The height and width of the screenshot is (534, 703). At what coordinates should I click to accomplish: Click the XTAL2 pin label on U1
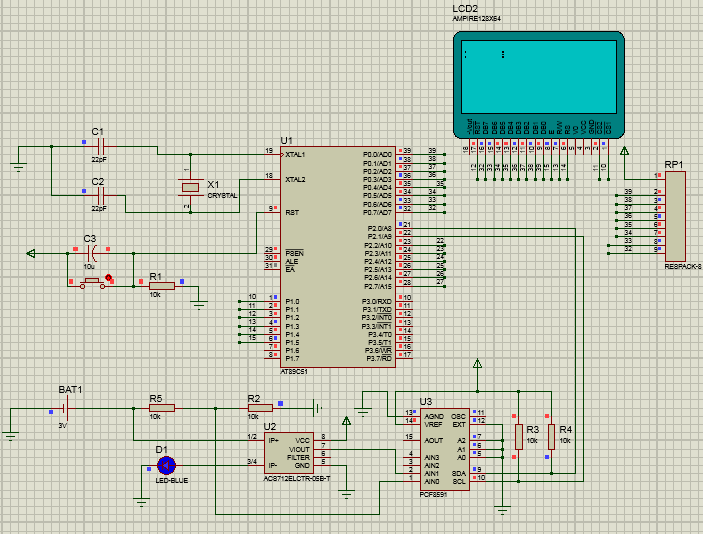point(295,179)
